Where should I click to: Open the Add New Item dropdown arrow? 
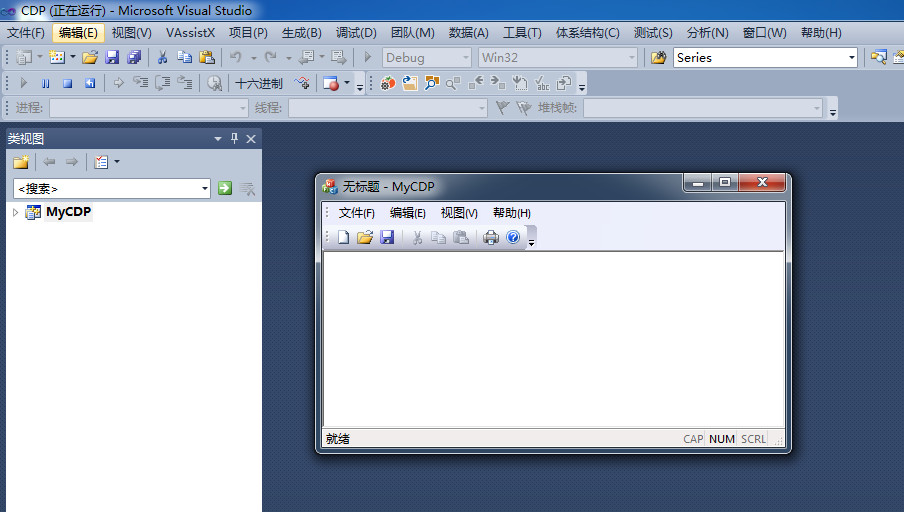tap(73, 57)
